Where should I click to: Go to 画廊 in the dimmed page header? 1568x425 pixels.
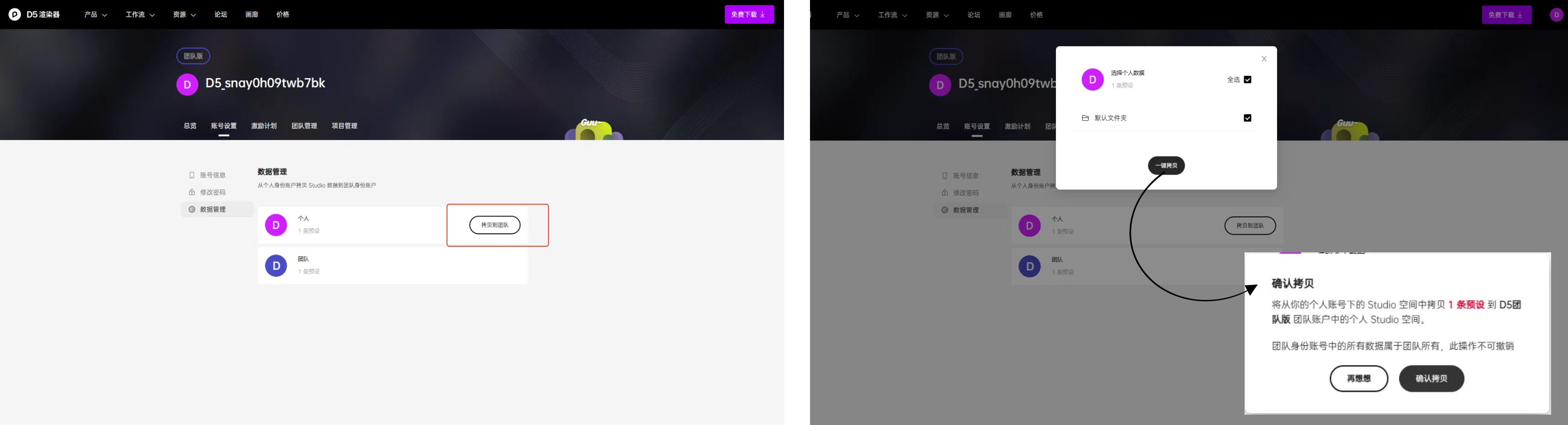(1005, 15)
